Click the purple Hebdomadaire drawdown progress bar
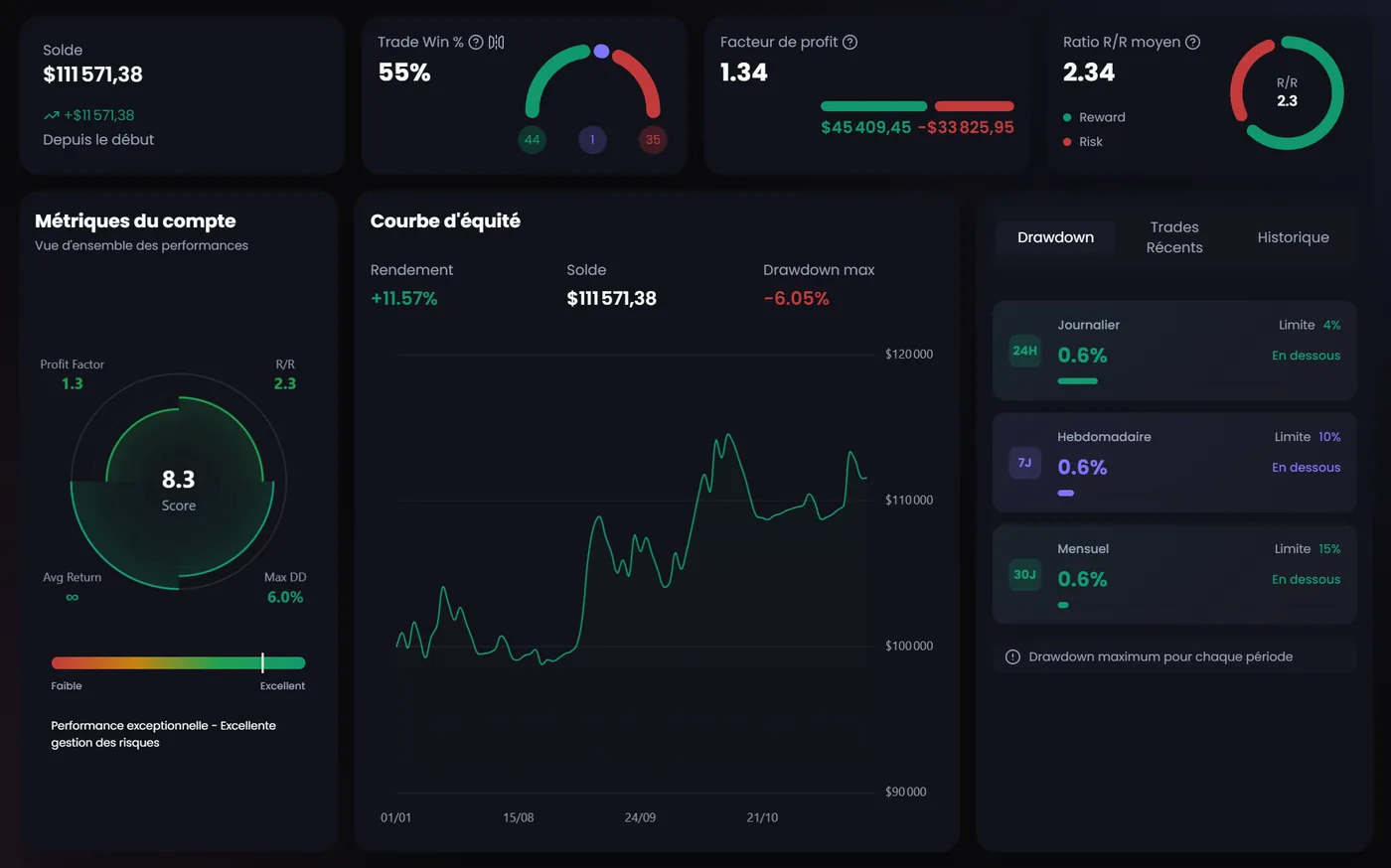The width and height of the screenshot is (1391, 868). pyautogui.click(x=1065, y=493)
